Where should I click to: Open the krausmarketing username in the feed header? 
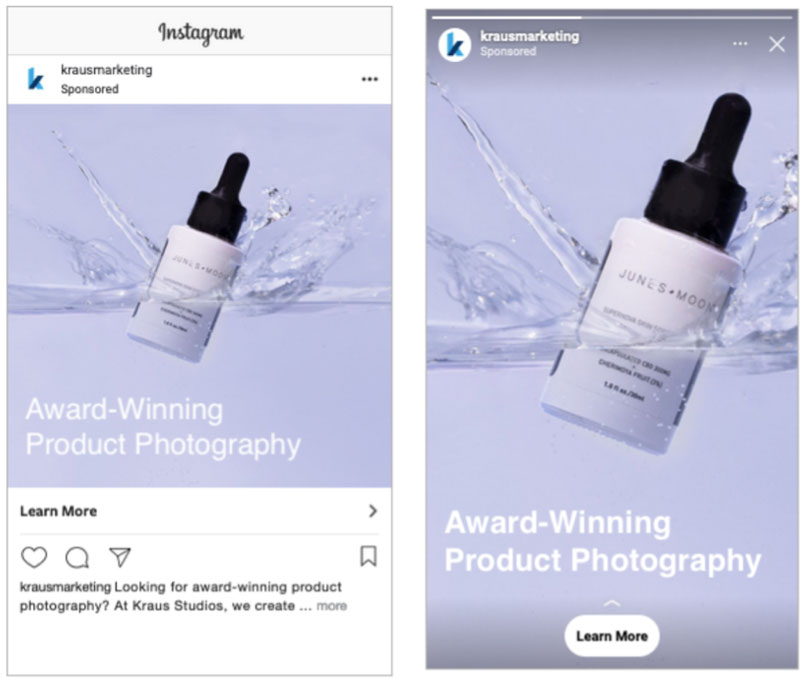(106, 70)
